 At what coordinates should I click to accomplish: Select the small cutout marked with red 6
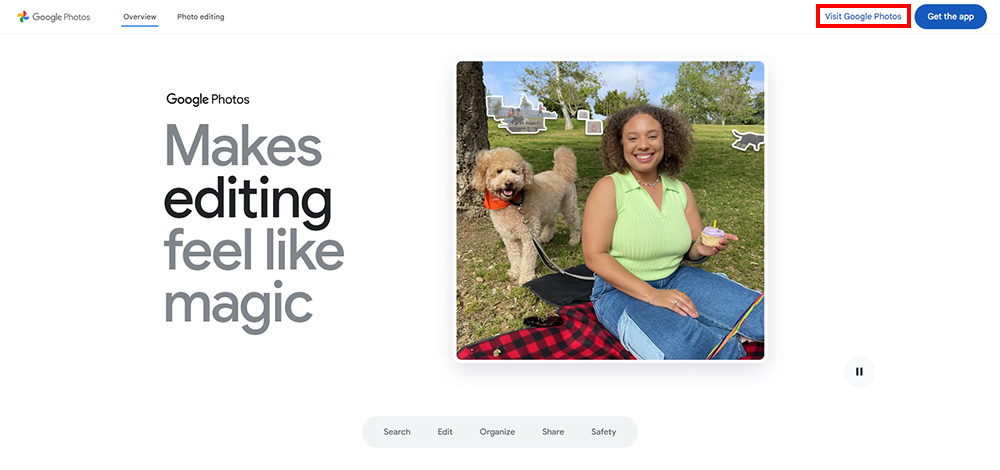point(594,127)
